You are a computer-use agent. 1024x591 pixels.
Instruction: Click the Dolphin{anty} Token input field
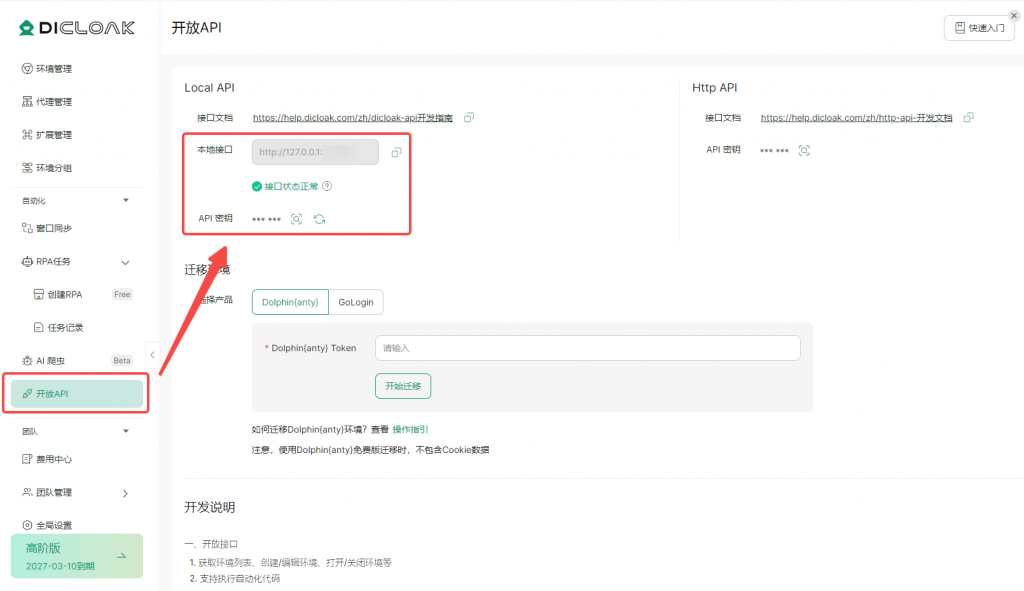point(587,348)
